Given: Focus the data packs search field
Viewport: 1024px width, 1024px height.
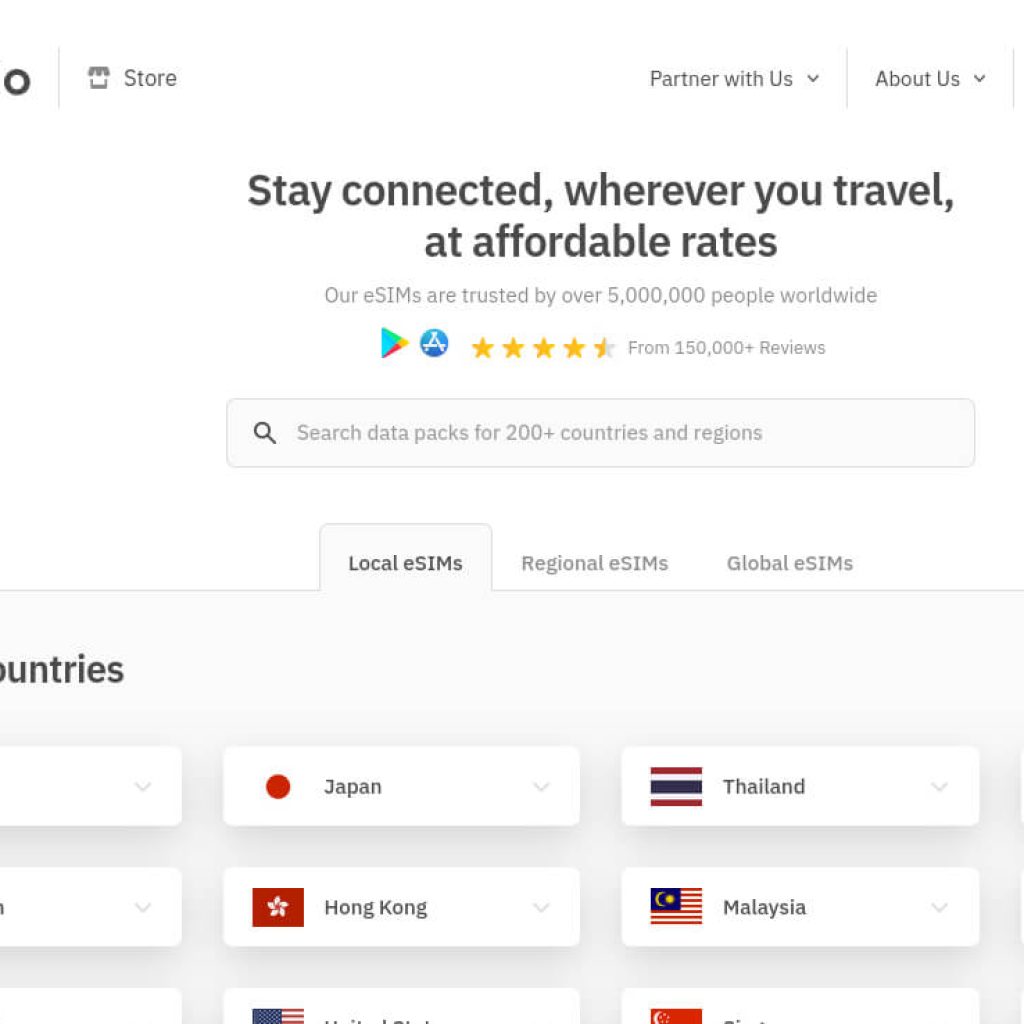Looking at the screenshot, I should coord(620,433).
